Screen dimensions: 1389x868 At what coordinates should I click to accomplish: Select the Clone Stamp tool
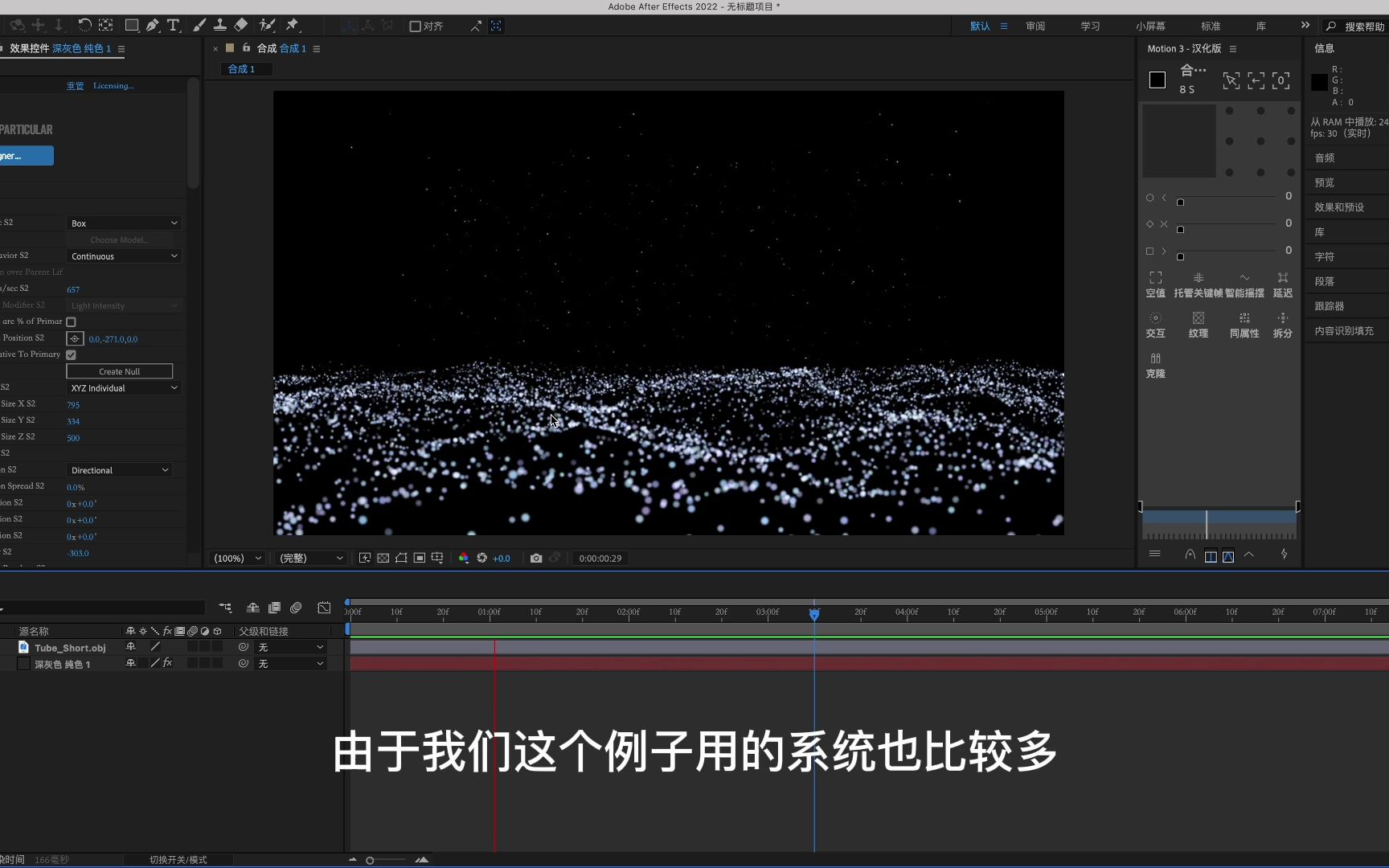[220, 25]
